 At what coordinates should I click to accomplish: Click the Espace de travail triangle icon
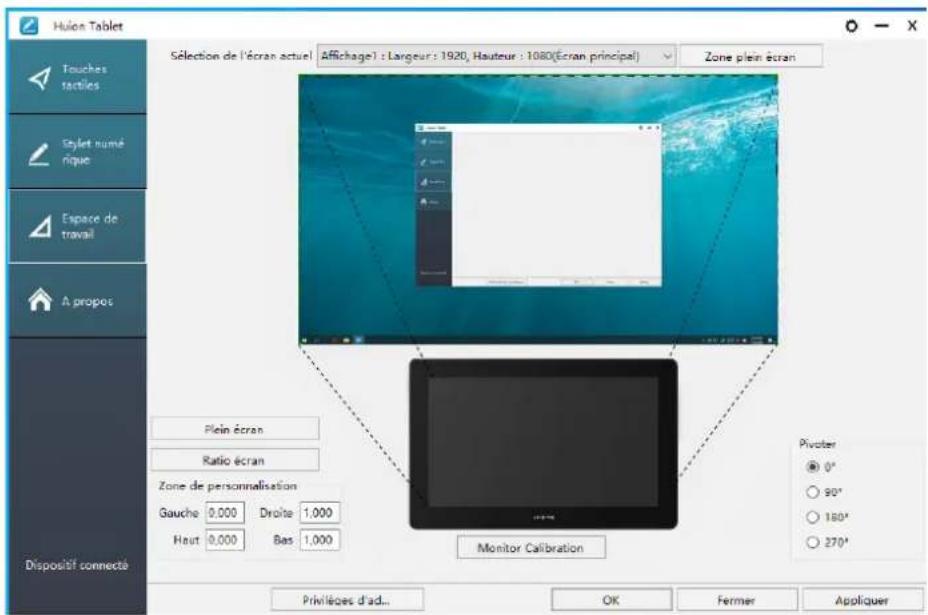tap(40, 227)
